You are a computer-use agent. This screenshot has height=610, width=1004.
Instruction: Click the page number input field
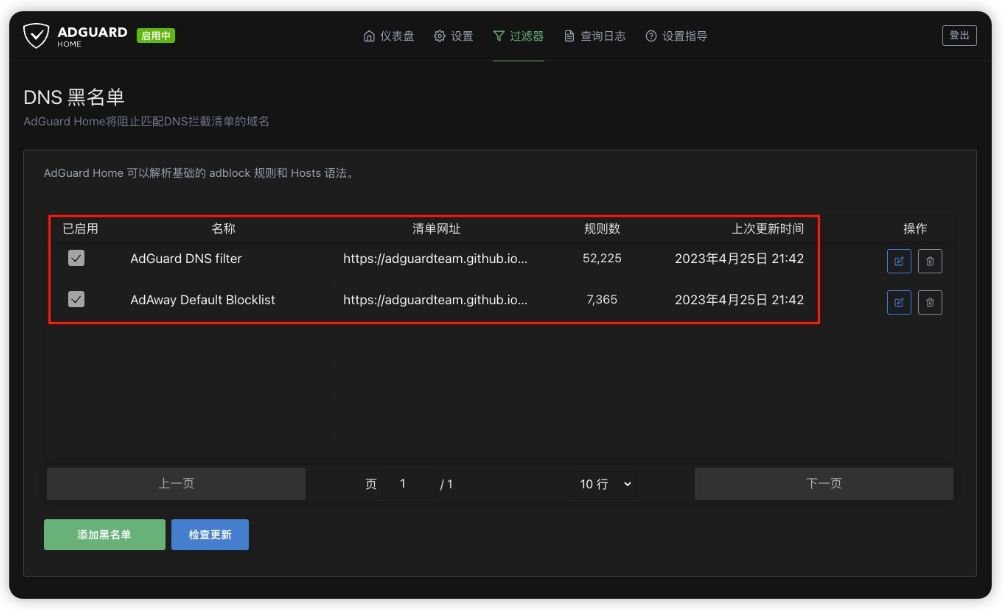(407, 484)
